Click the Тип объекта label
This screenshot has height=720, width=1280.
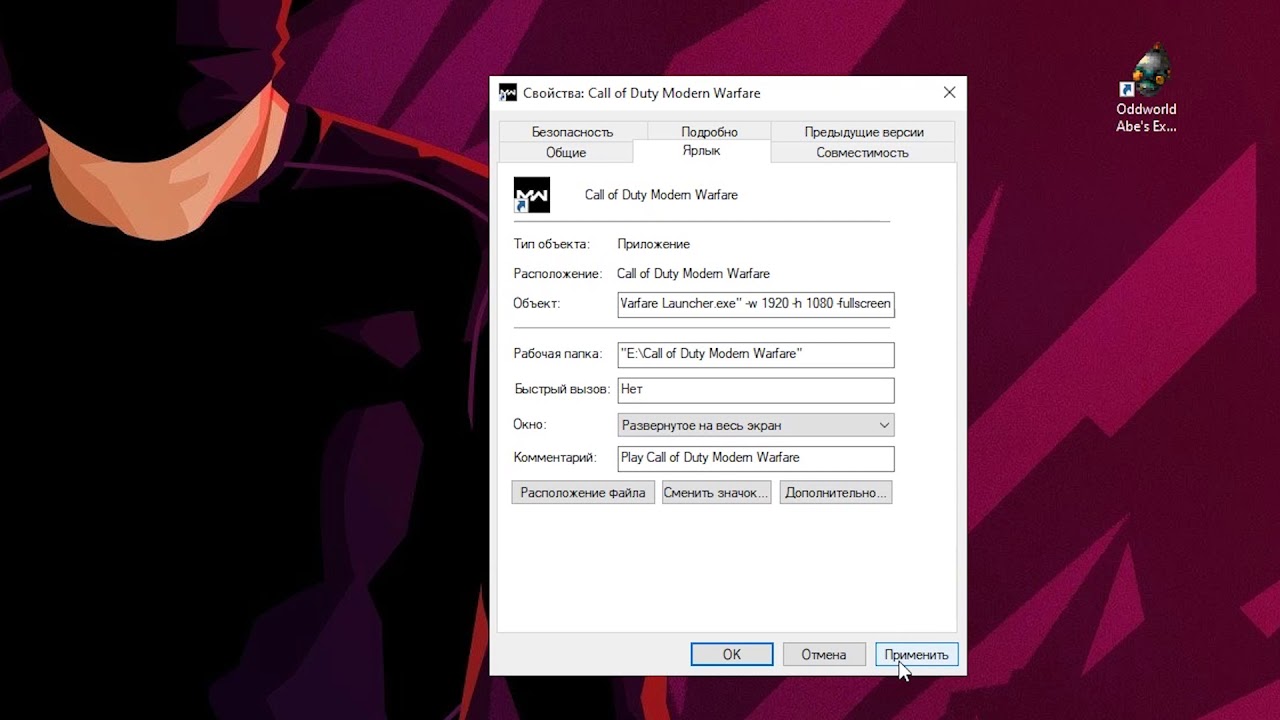coord(552,244)
